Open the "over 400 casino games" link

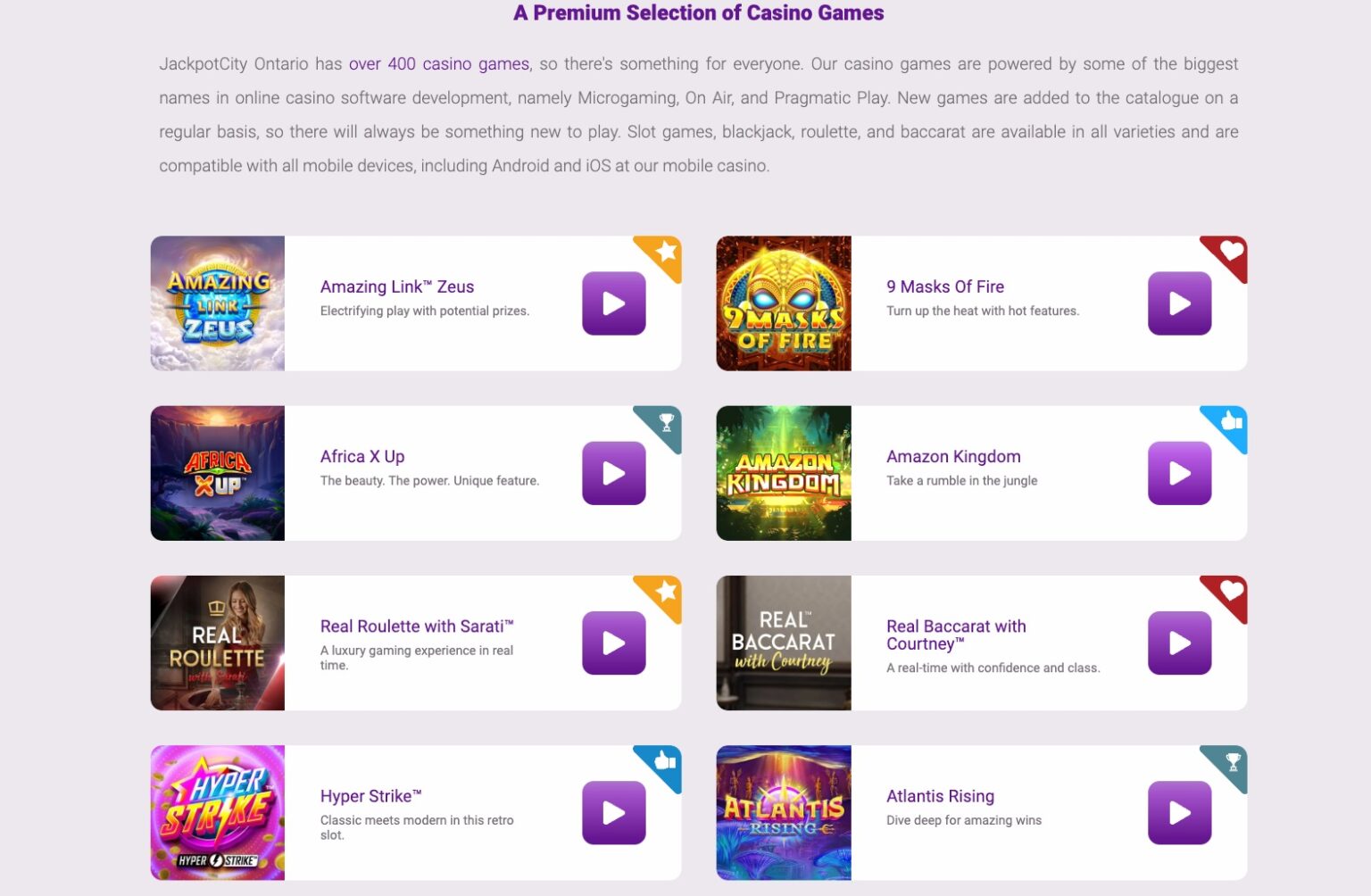coord(438,64)
